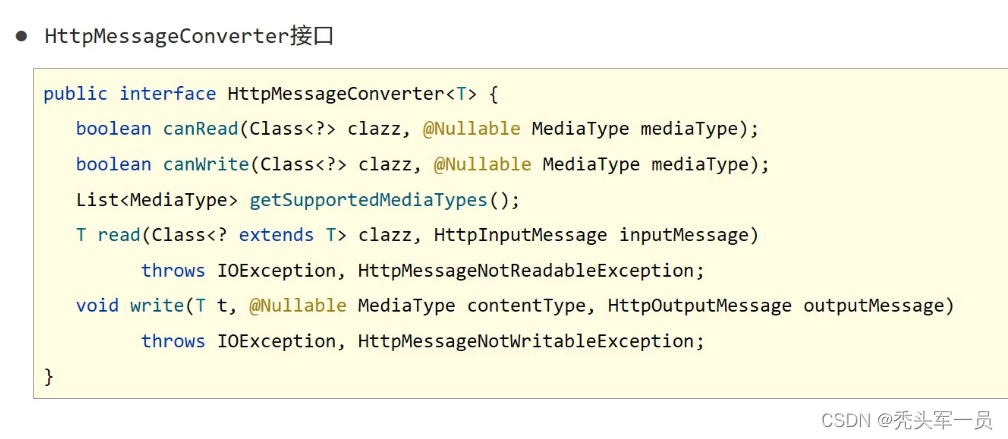Screen dimensions: 1008x439
Task: Click the inputMessage parameter name
Action: 689,235
